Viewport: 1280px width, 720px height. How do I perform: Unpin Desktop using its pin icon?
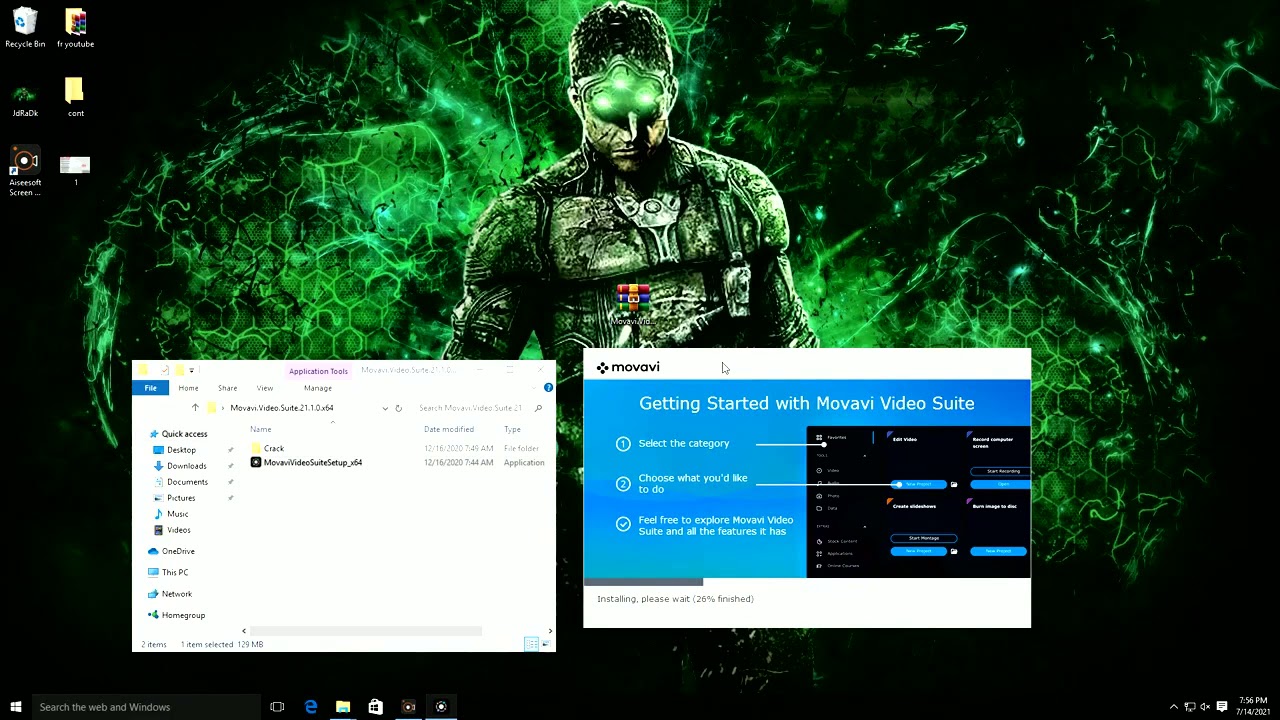[x=231, y=450]
